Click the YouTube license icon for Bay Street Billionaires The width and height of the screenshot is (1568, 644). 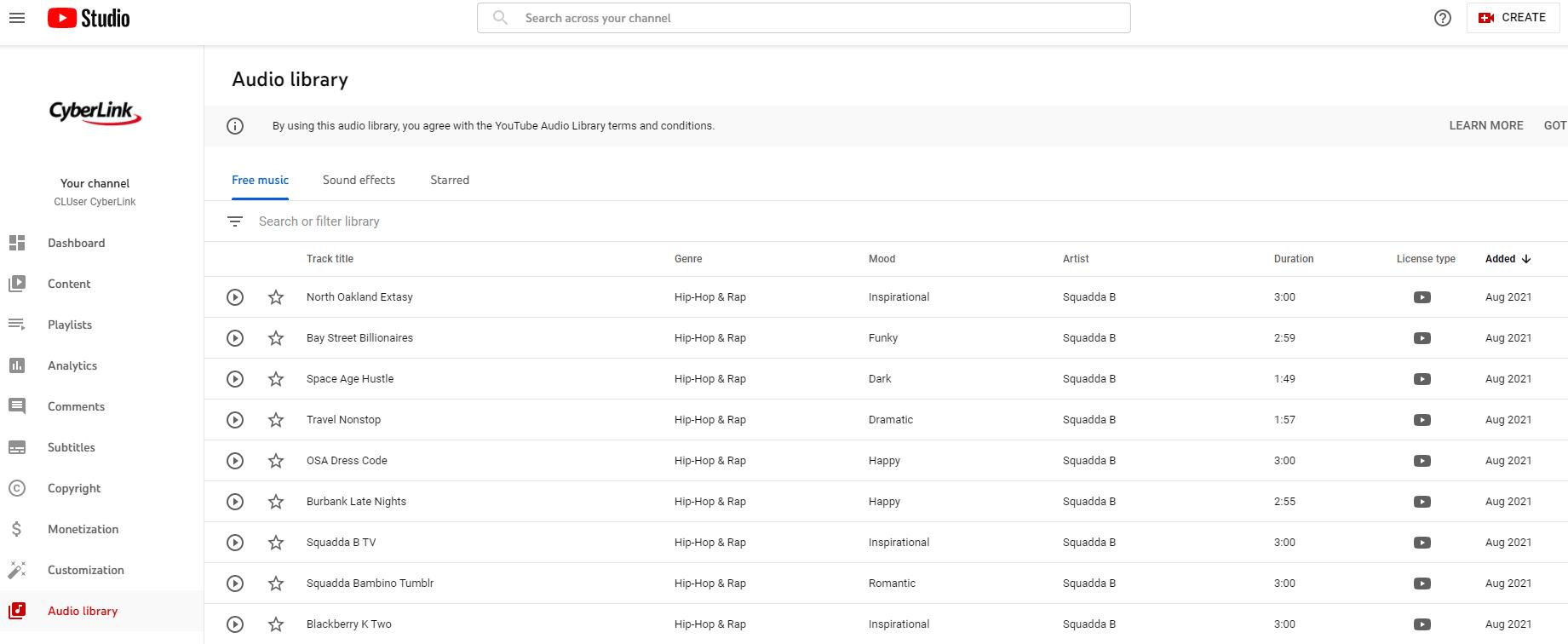(x=1422, y=338)
